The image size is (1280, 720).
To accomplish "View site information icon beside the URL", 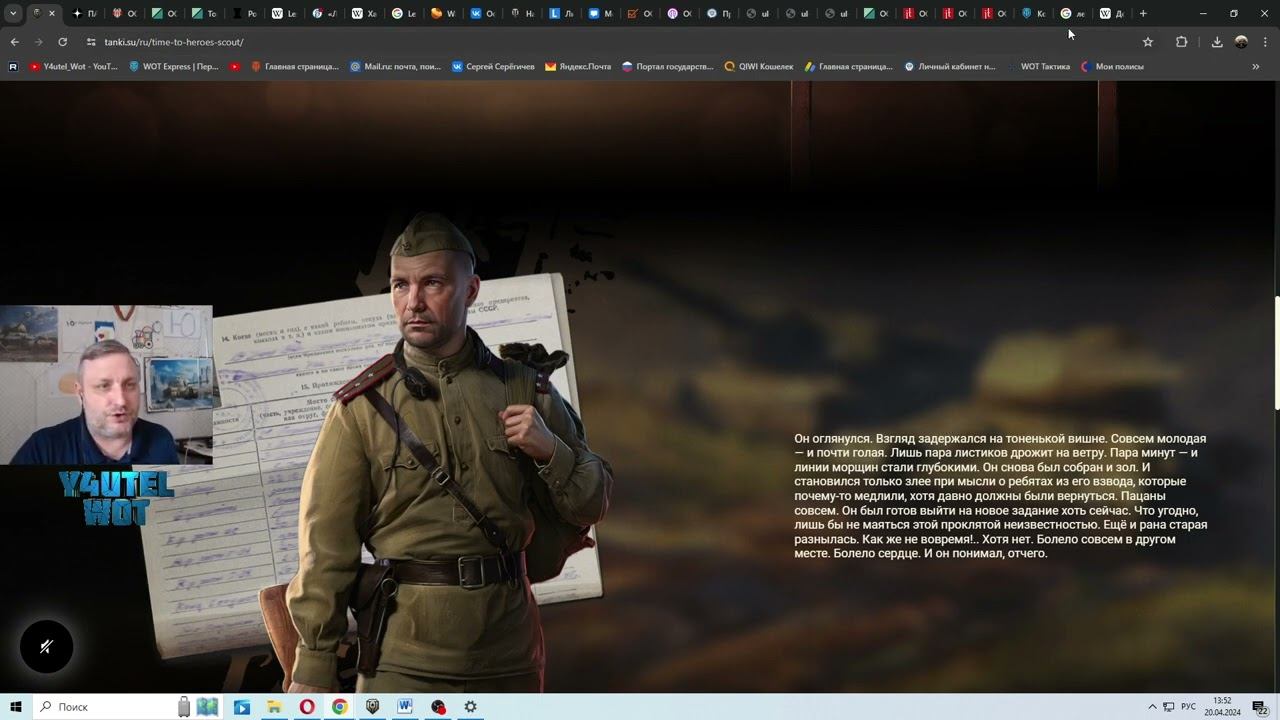I will [x=91, y=42].
